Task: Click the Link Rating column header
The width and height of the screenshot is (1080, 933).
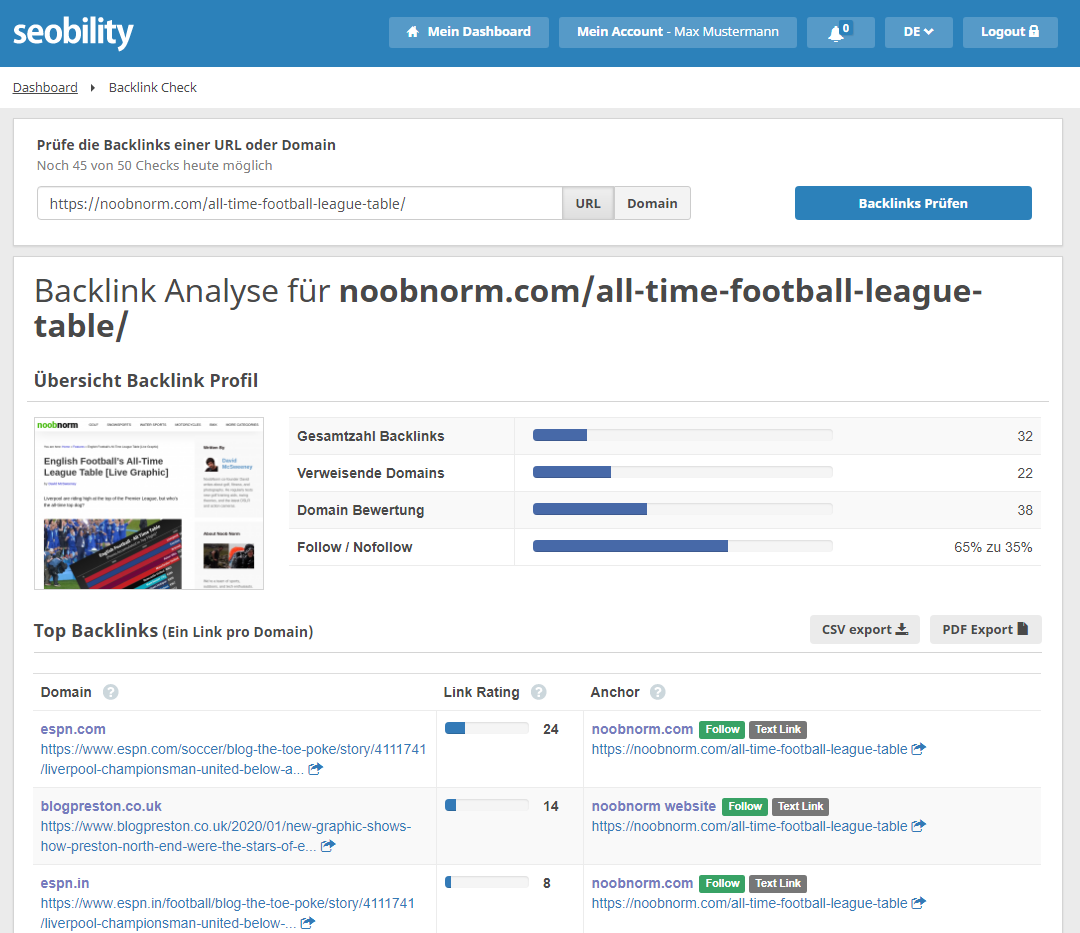Action: [x=481, y=692]
